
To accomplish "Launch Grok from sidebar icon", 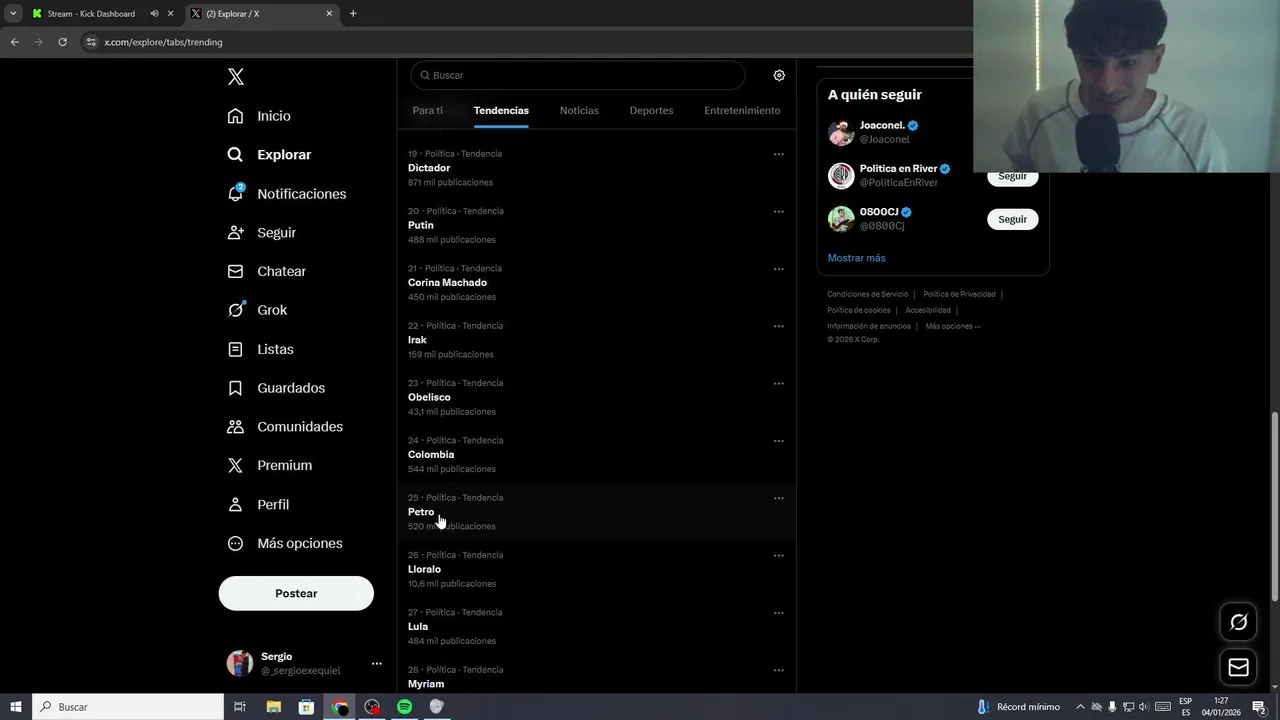I will click(x=235, y=310).
